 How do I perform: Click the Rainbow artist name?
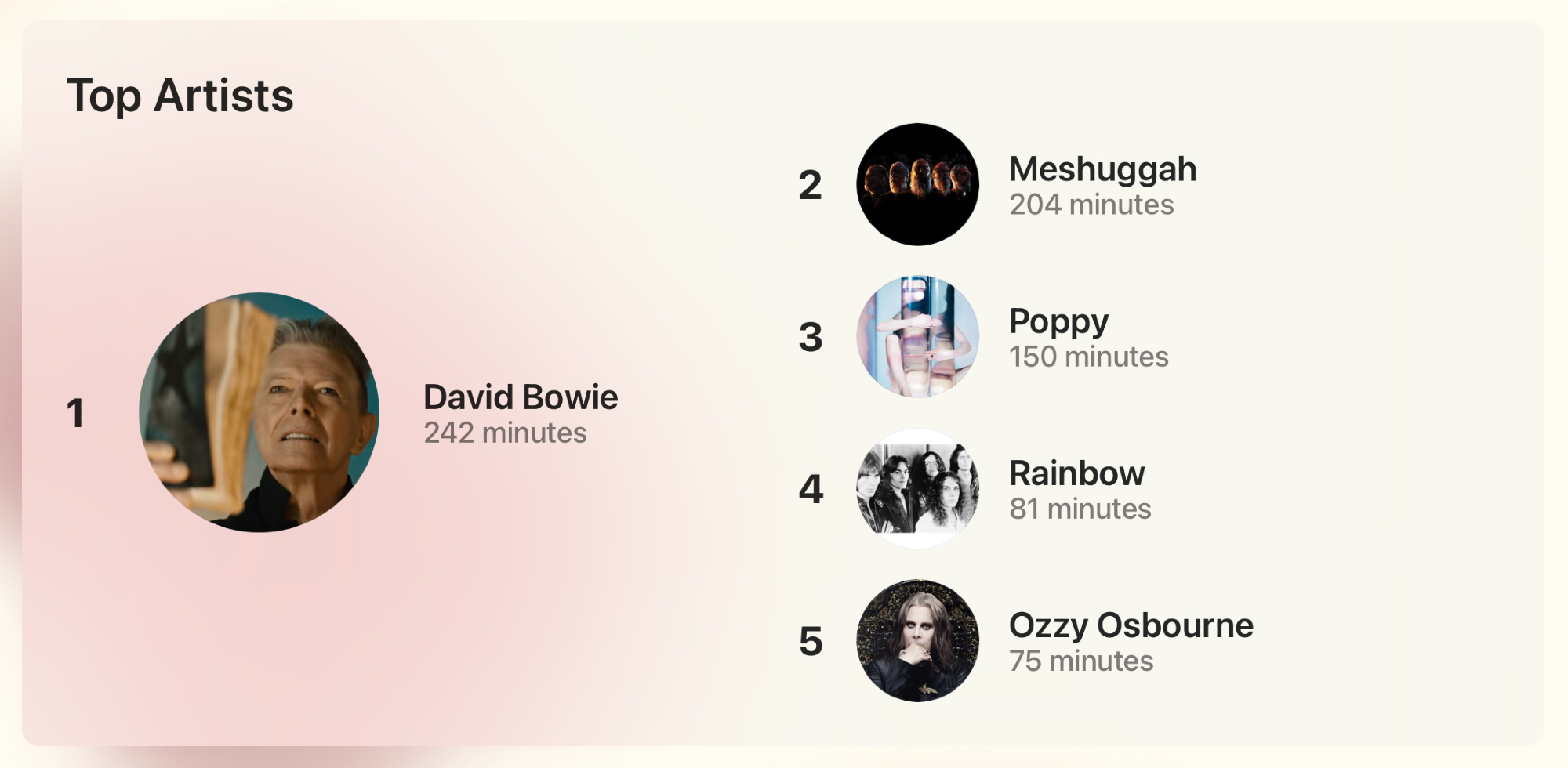point(1076,473)
